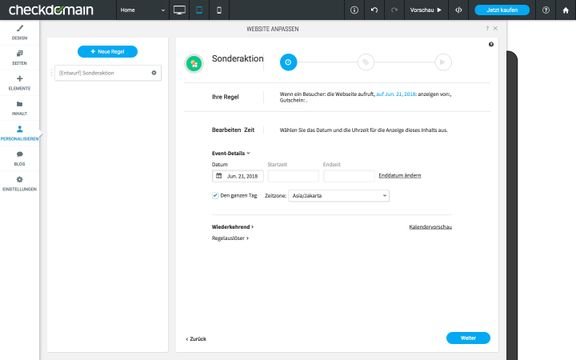Viewport: 576px width, 360px height.
Task: Click the Neue Regel button
Action: click(108, 51)
